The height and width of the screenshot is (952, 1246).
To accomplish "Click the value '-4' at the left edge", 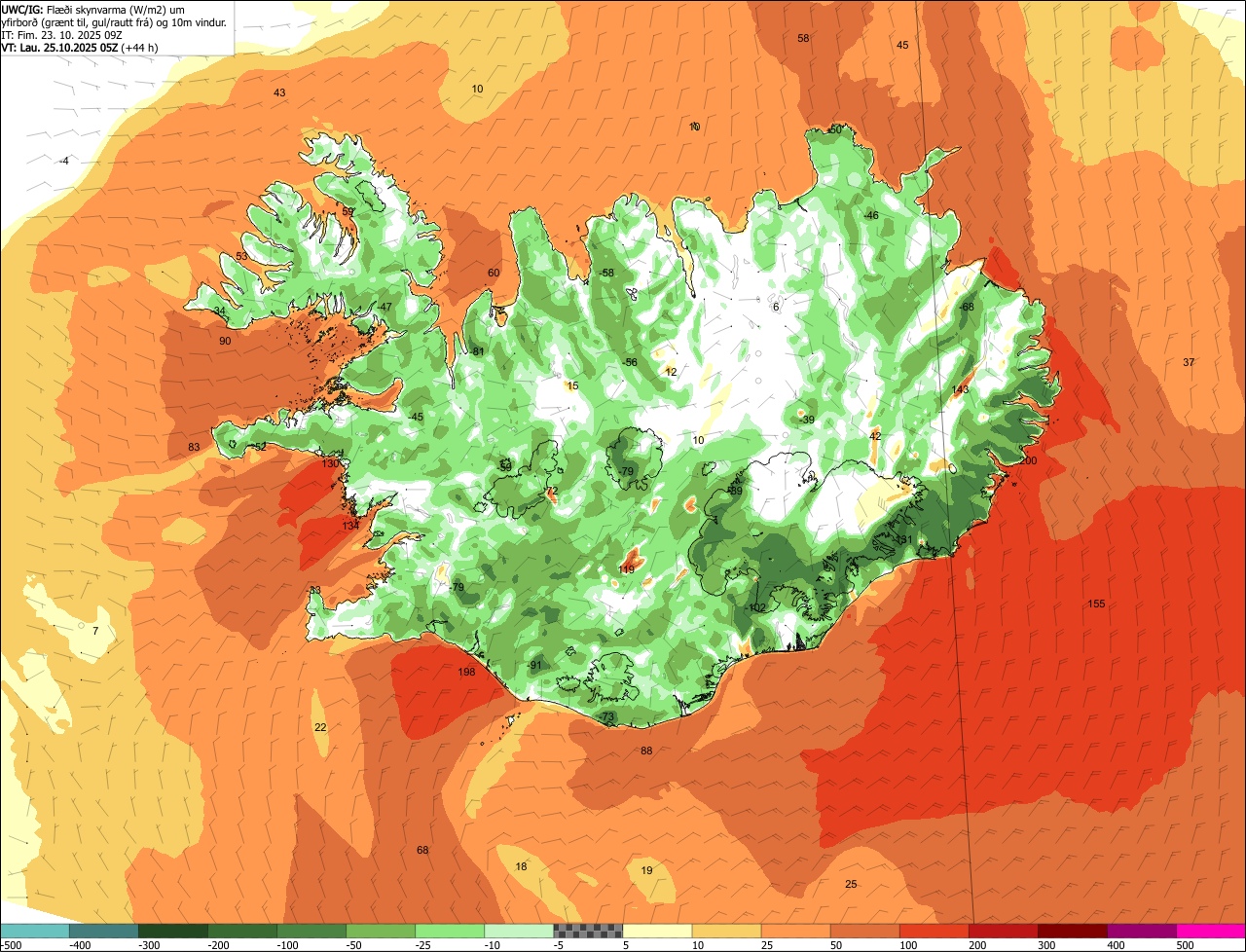I will coord(63,161).
